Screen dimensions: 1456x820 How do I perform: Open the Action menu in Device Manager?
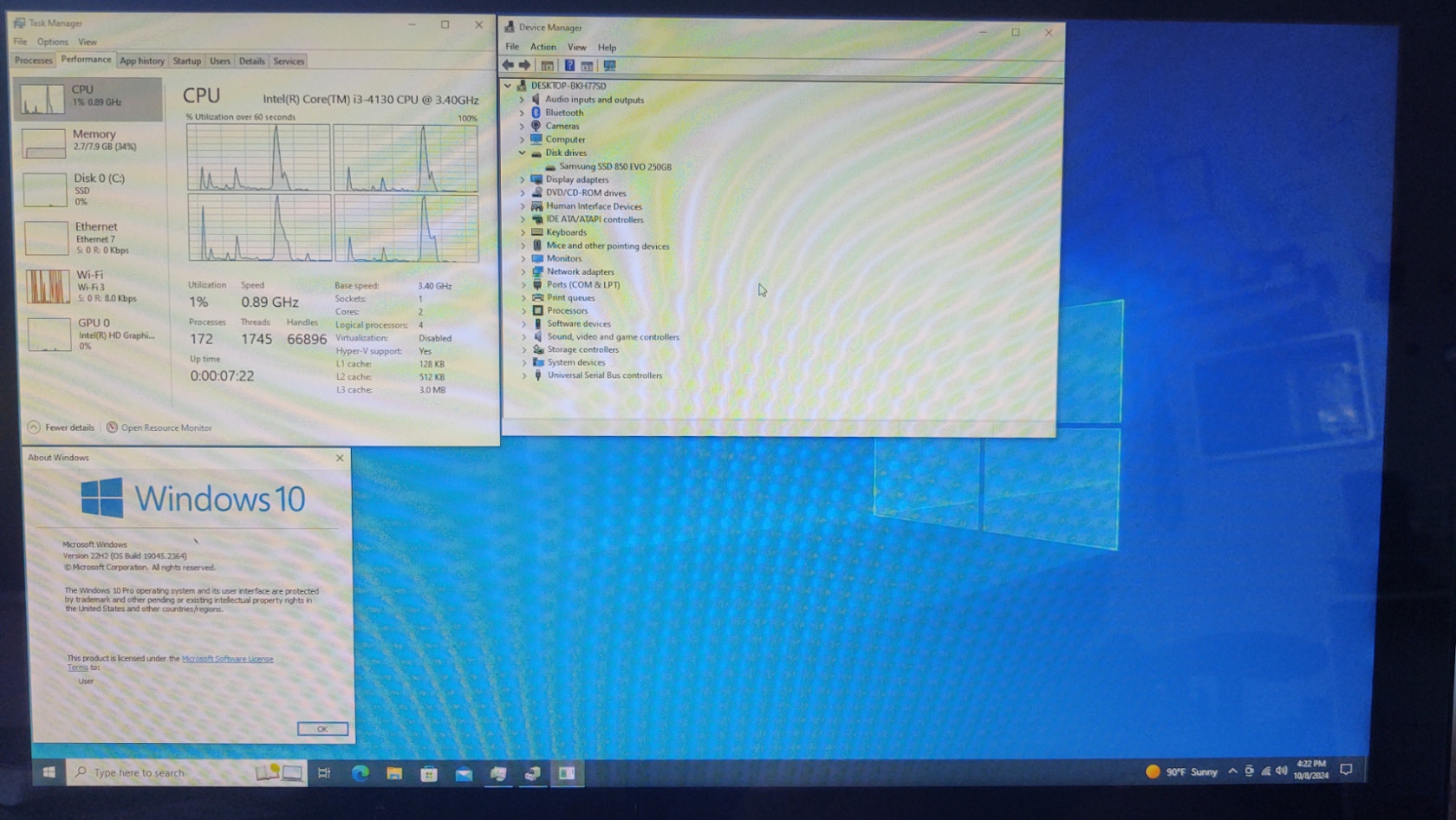543,48
